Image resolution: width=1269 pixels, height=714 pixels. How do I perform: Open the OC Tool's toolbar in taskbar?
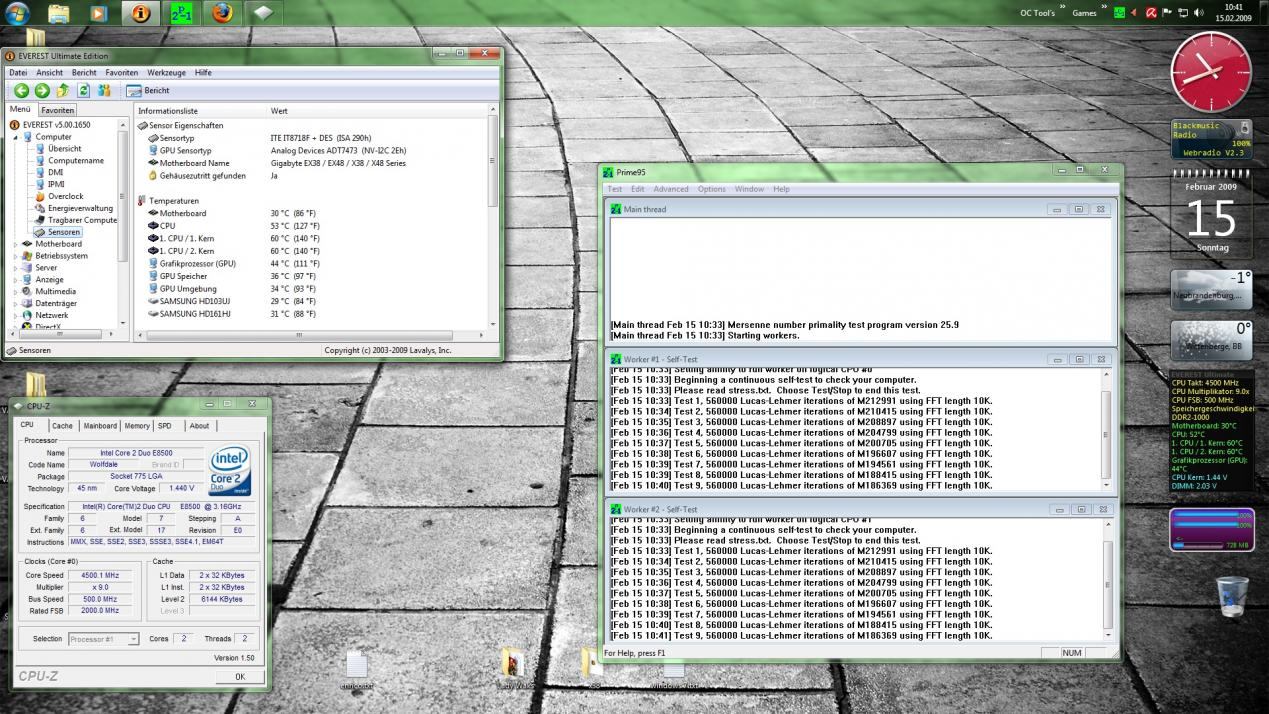(1037, 13)
